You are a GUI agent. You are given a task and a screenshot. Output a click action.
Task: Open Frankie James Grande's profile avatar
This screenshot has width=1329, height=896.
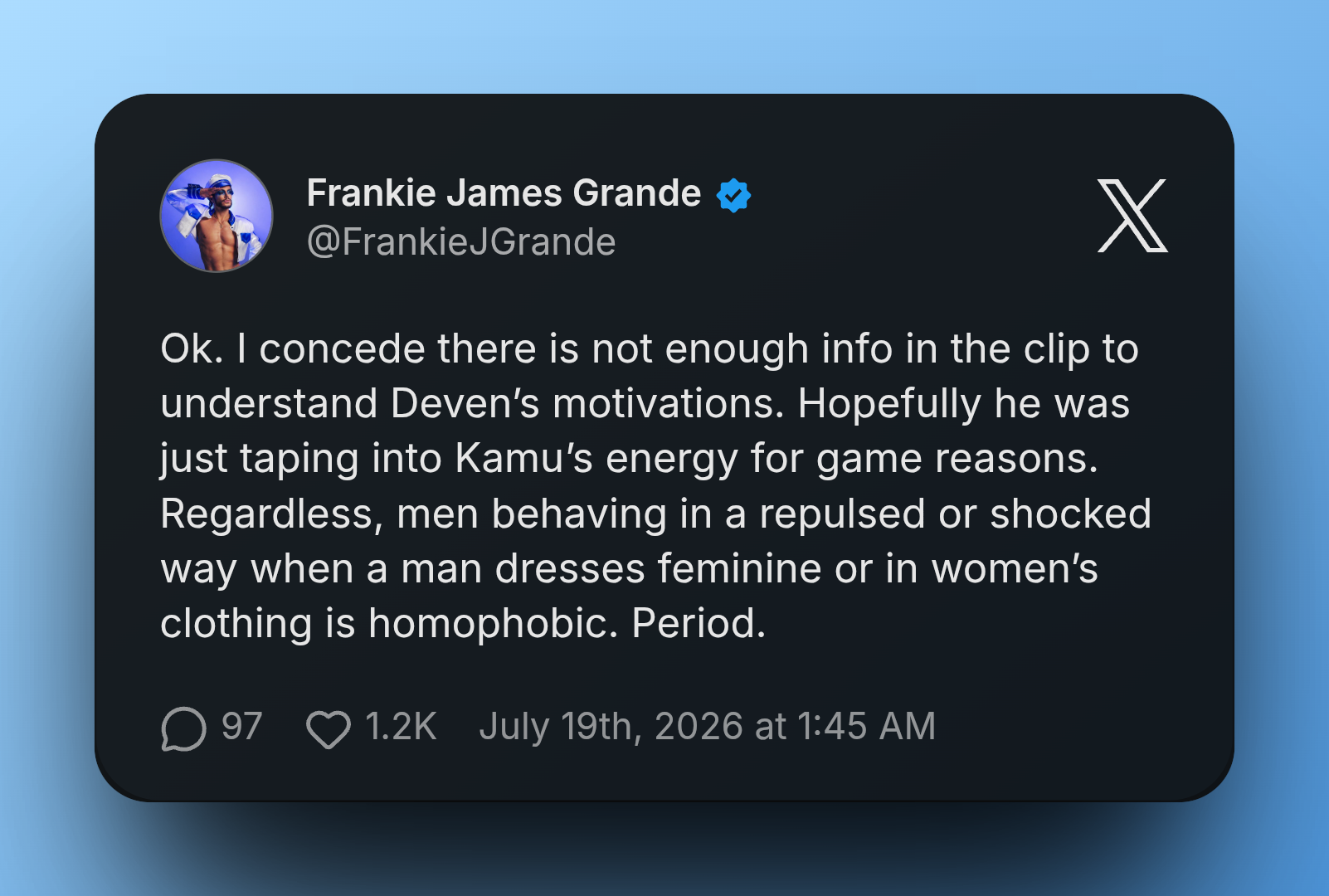pos(217,216)
